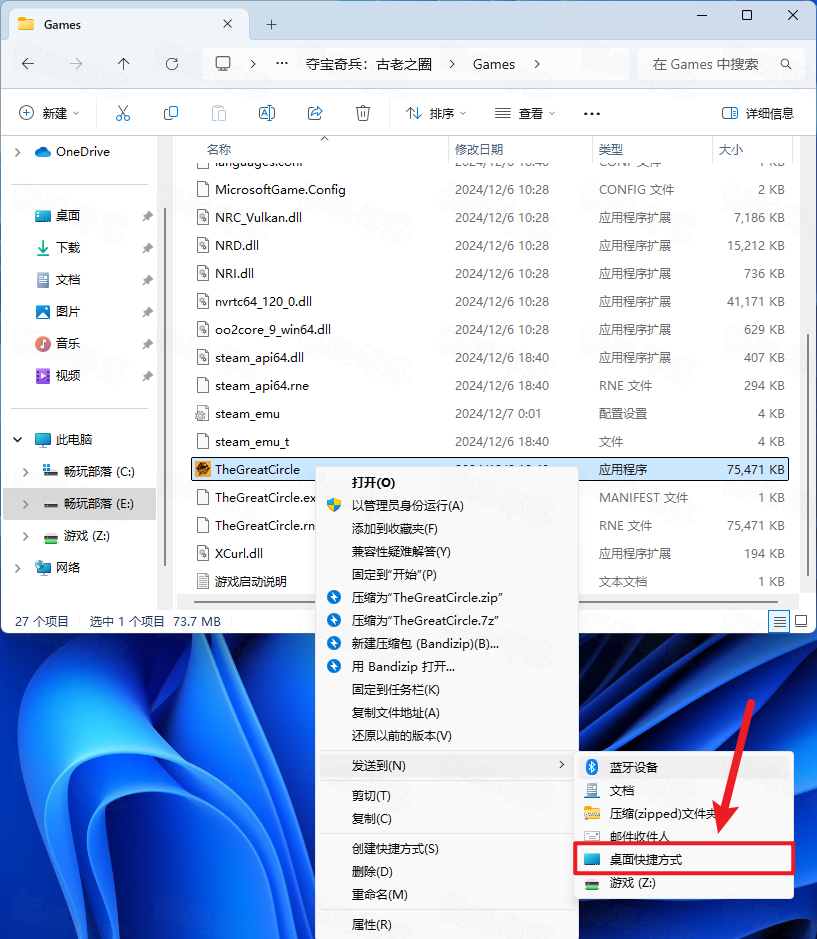This screenshot has height=939, width=817.
Task: Click the search magnifier icon
Action: tap(786, 64)
